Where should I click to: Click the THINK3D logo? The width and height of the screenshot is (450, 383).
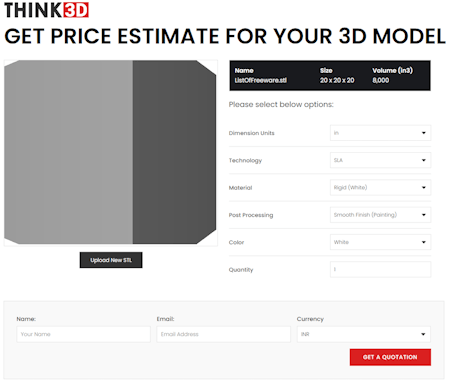46,10
